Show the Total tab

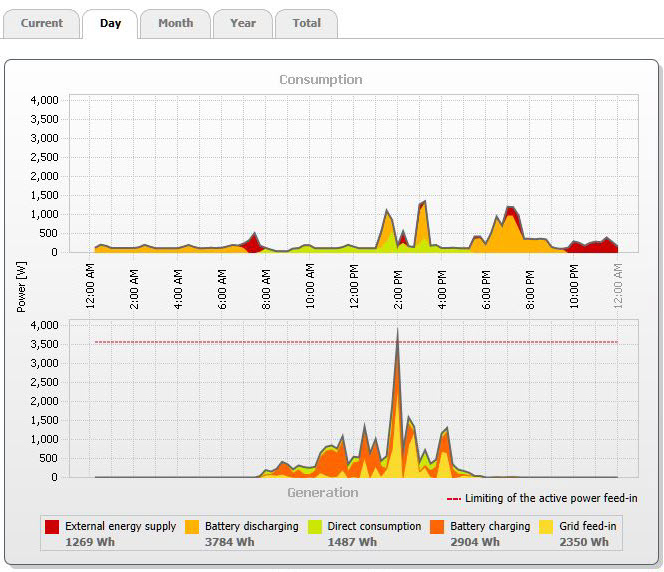pyautogui.click(x=306, y=23)
